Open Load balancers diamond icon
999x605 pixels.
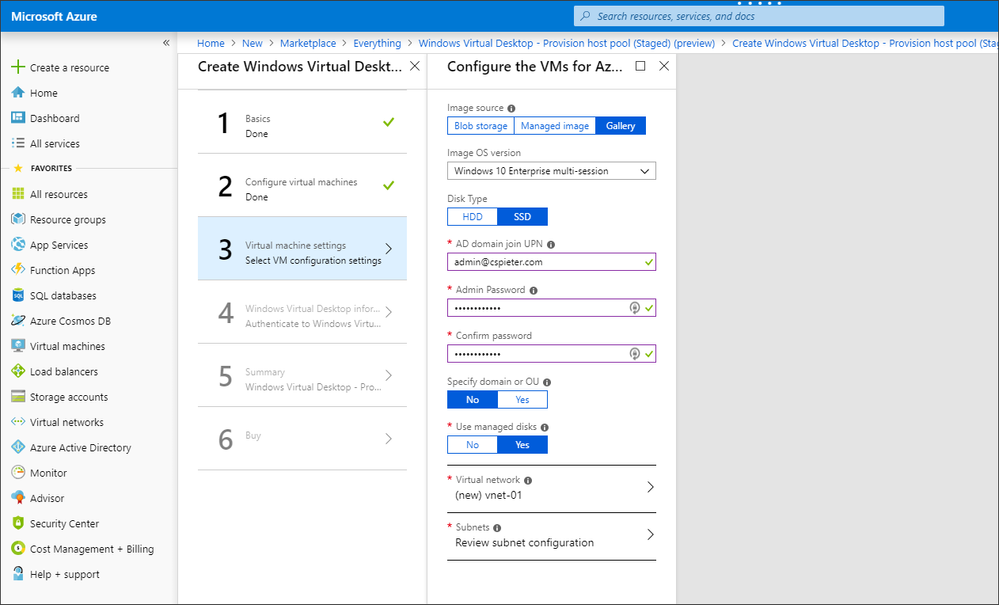coord(18,371)
